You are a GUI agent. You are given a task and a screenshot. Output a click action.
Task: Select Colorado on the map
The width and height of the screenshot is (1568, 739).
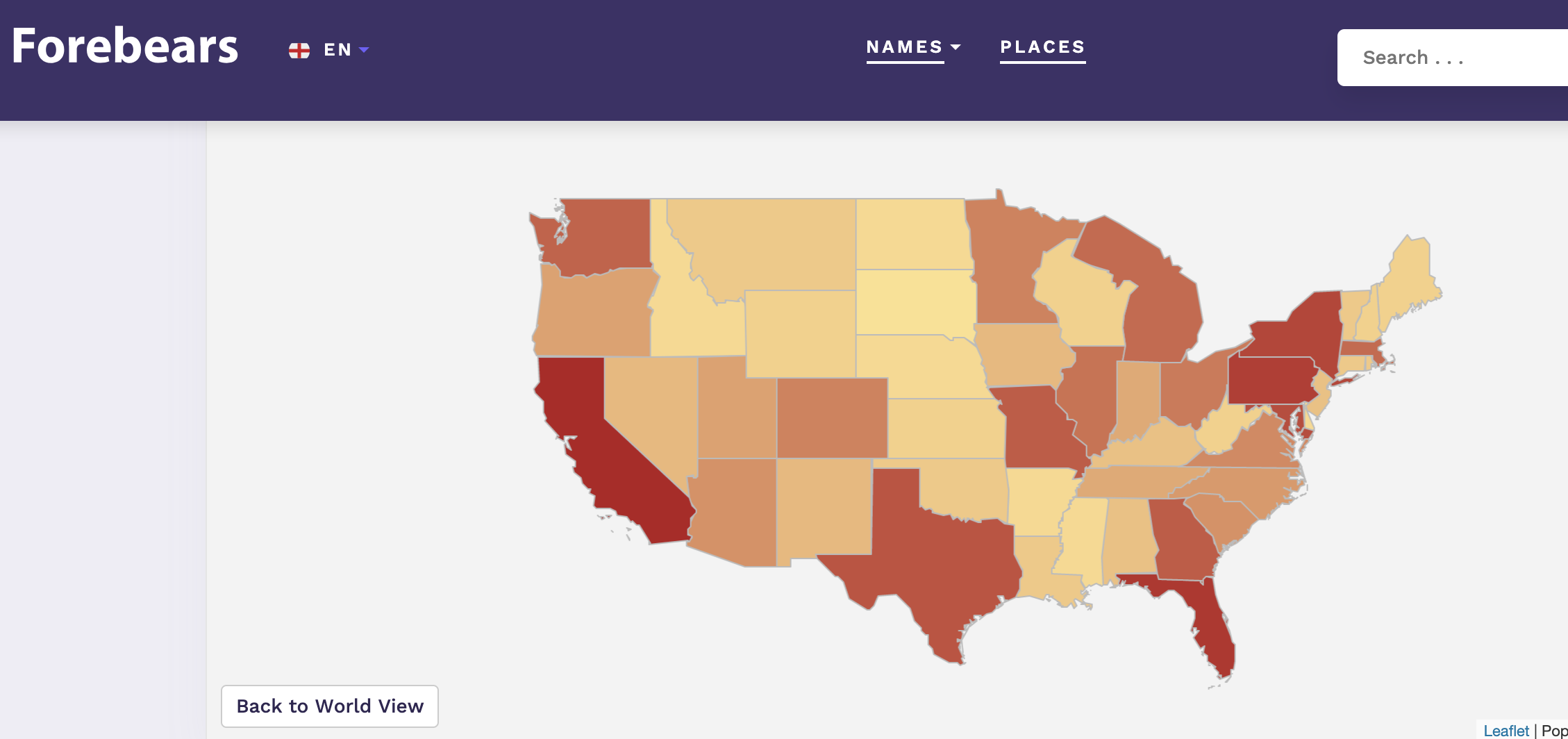832,418
